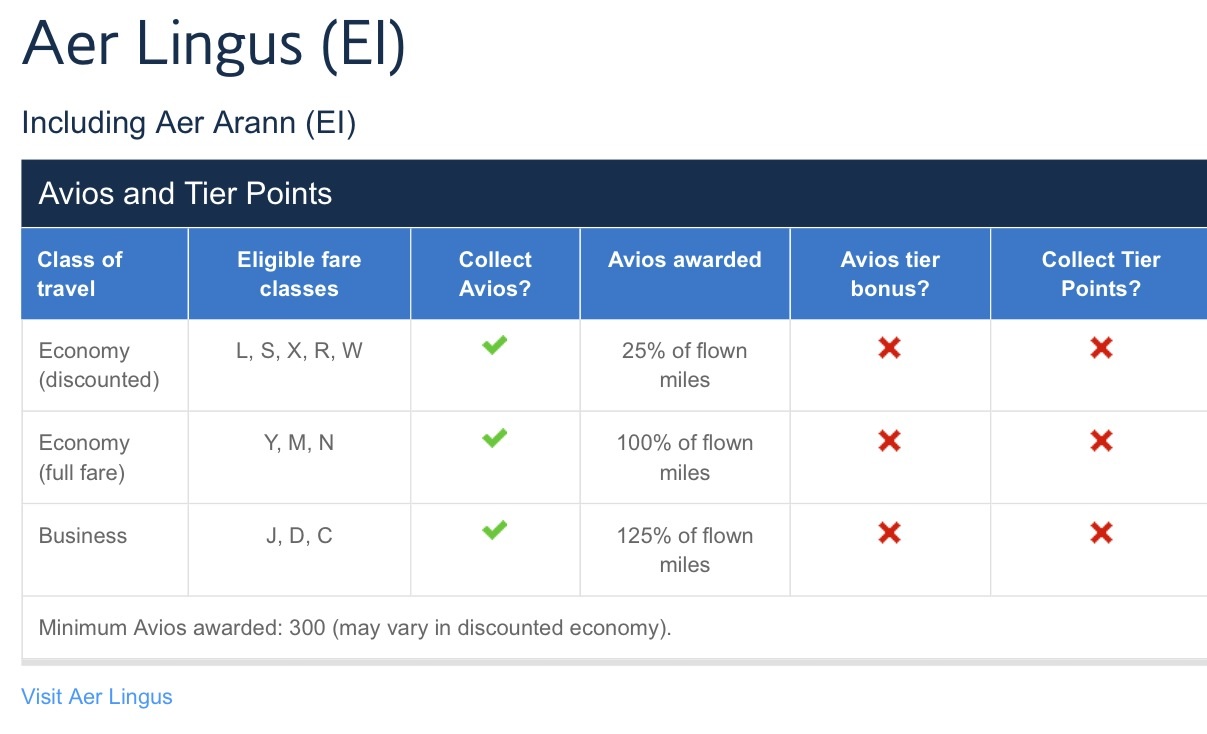The image size is (1207, 734).
Task: Click green checkmark in Business row
Action: [x=494, y=530]
